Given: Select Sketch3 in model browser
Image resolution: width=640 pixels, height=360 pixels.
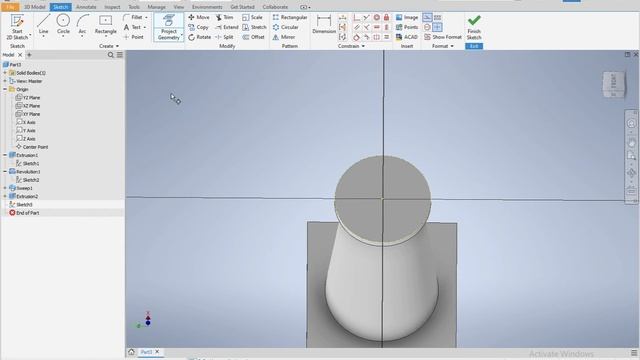Looking at the screenshot, I should click(21, 204).
